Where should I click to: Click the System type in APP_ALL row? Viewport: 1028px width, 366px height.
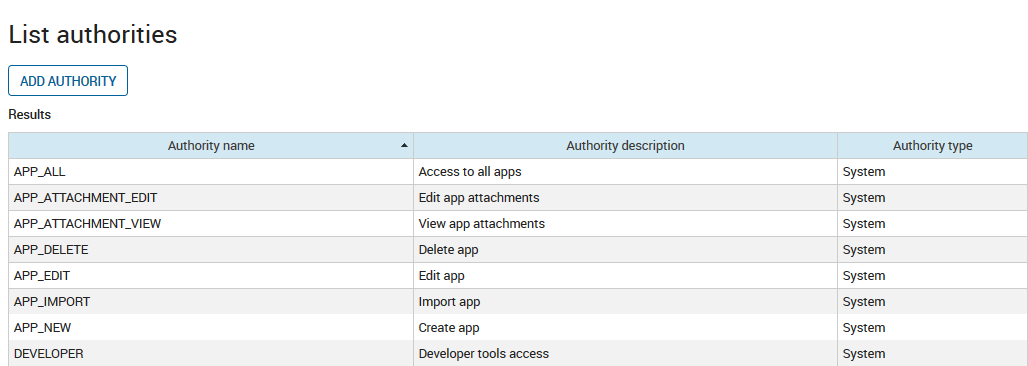point(863,172)
